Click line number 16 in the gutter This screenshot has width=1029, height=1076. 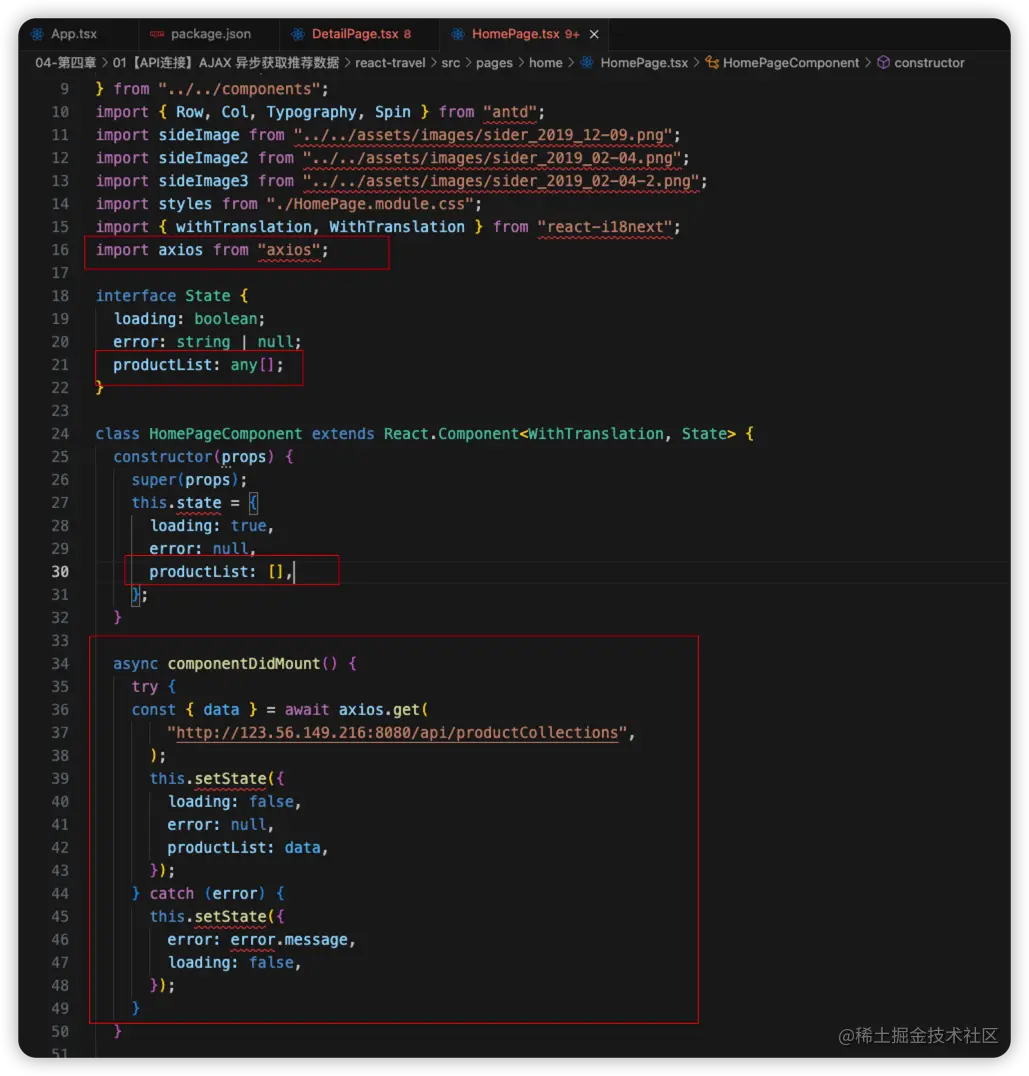60,250
